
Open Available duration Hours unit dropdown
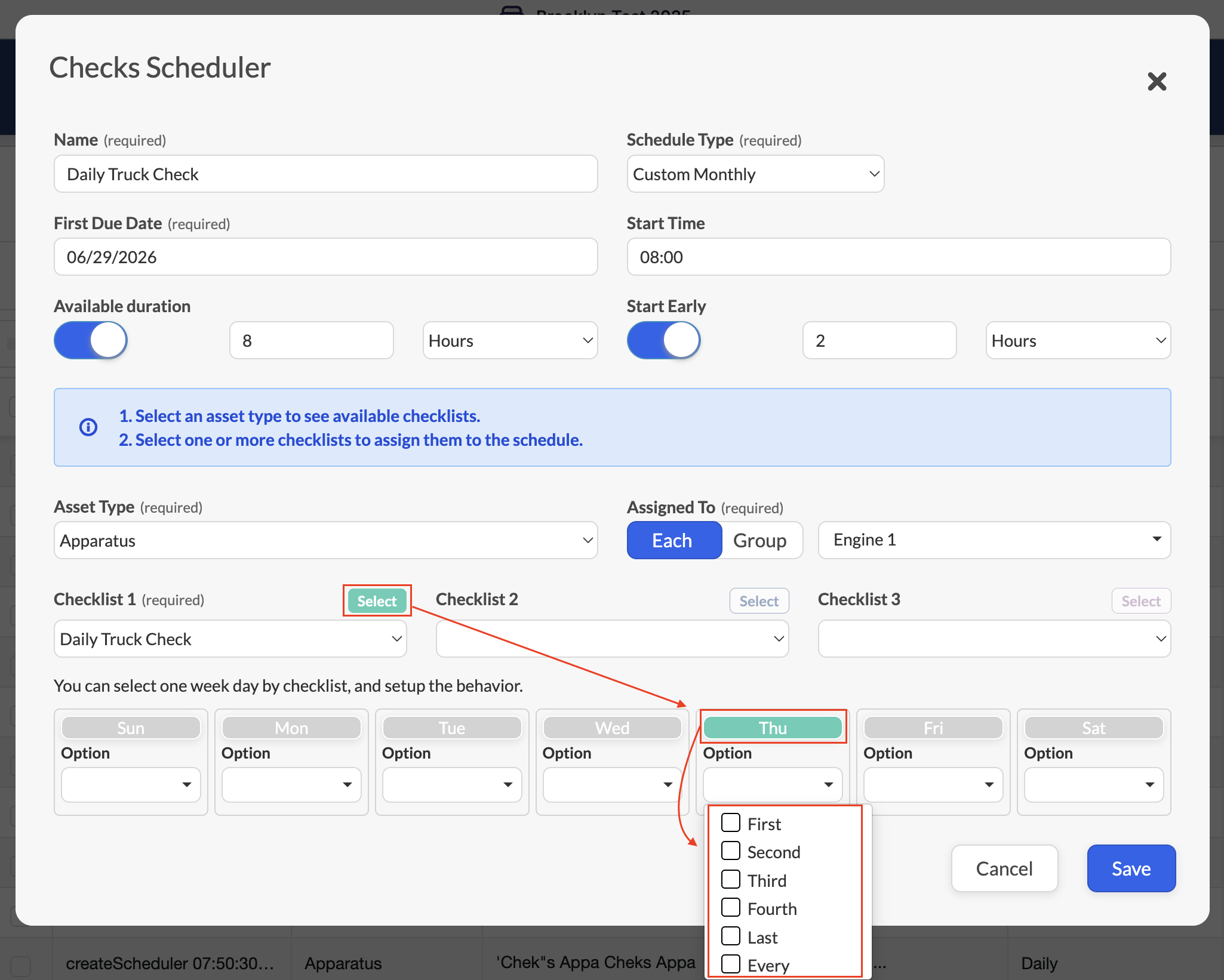tap(510, 340)
